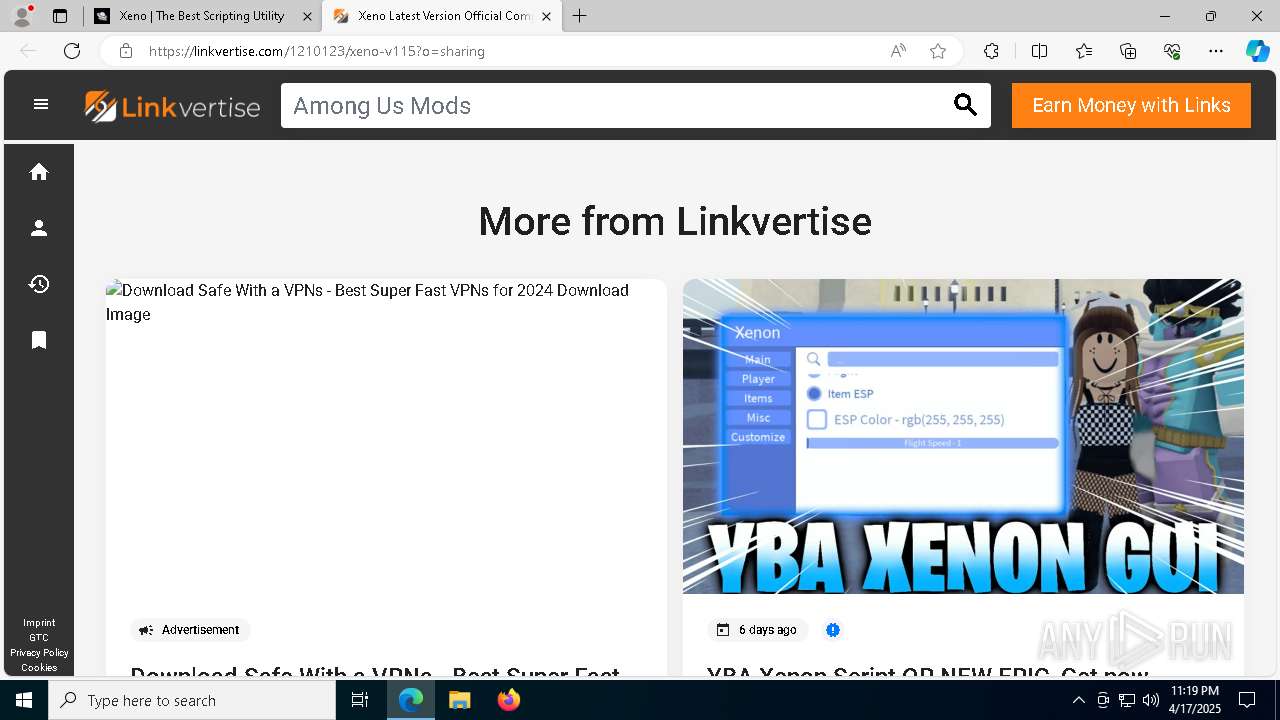The height and width of the screenshot is (720, 1280).
Task: Toggle Read aloud icon in address bar
Action: [898, 51]
